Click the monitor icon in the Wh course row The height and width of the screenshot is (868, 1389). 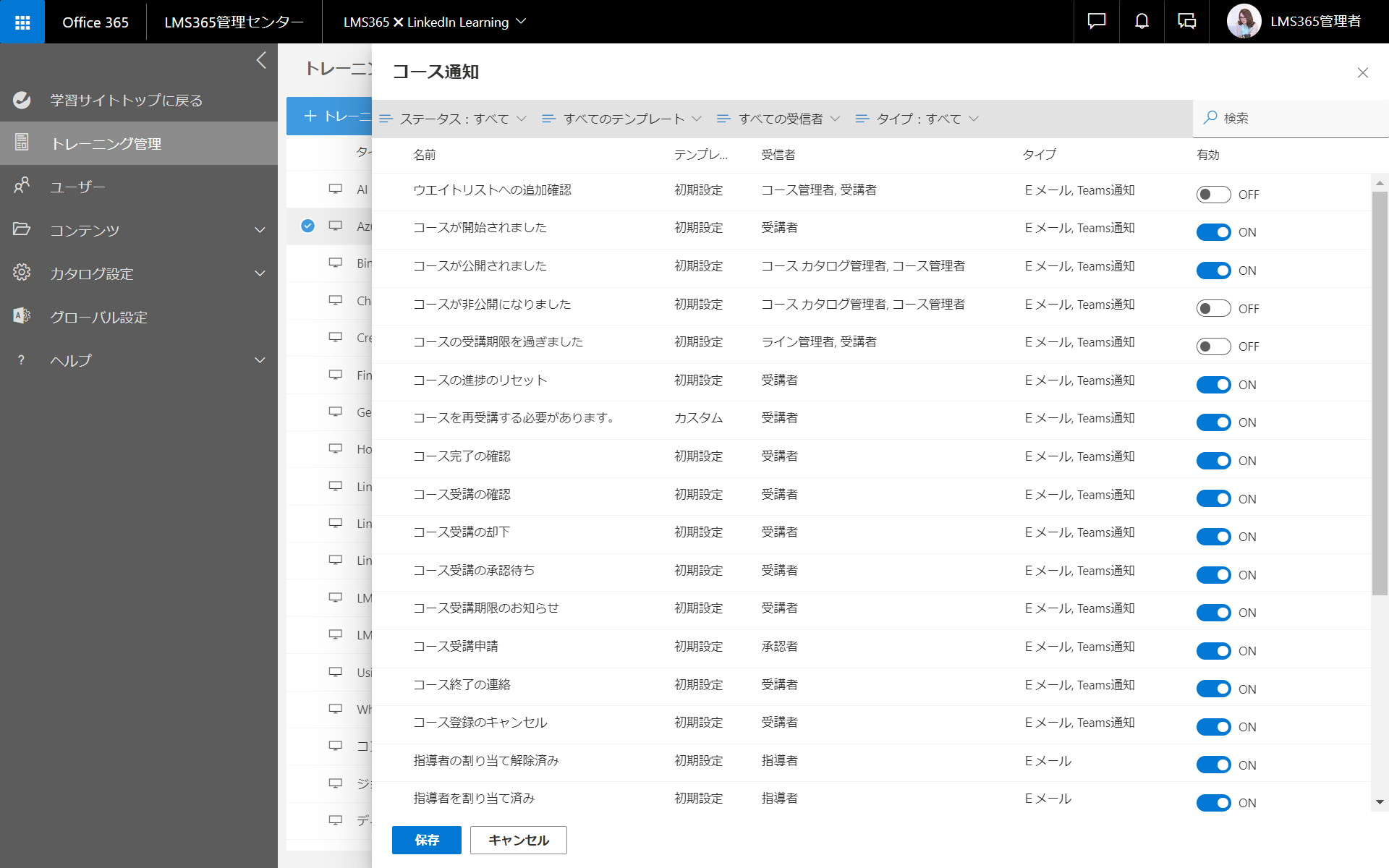pos(336,709)
